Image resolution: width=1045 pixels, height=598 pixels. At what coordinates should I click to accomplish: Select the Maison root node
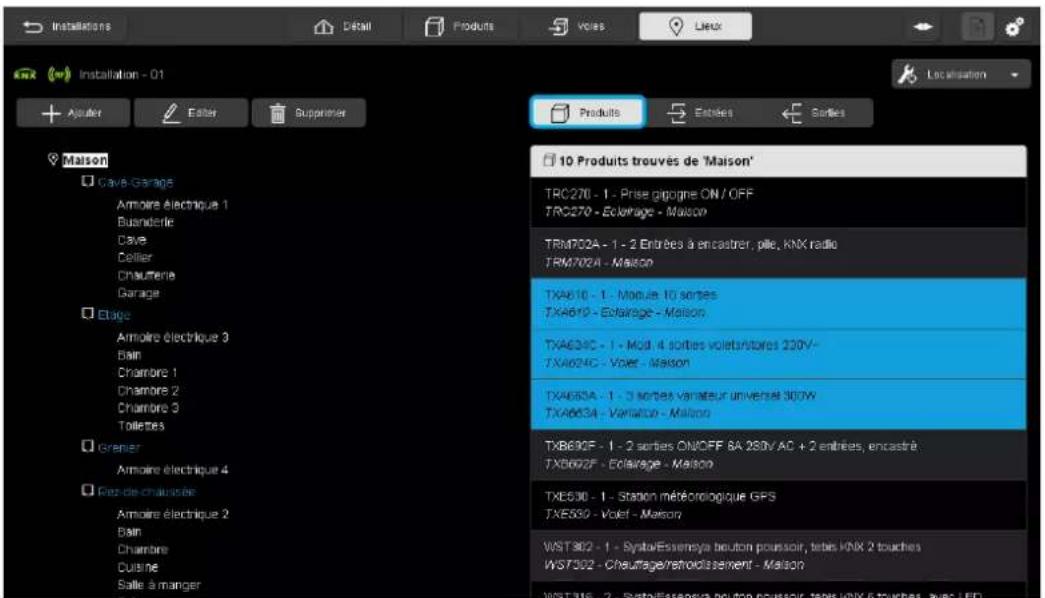click(85, 160)
